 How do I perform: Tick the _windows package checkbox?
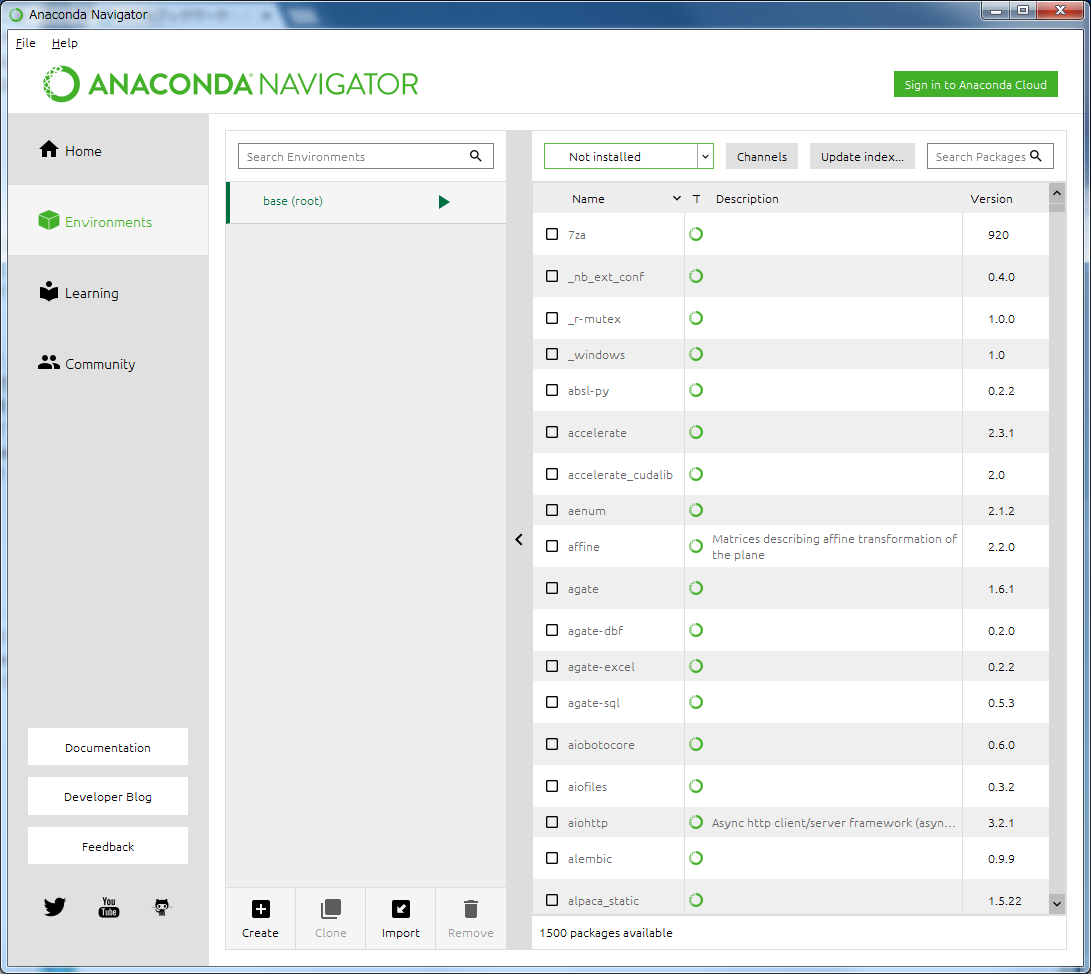(x=552, y=354)
